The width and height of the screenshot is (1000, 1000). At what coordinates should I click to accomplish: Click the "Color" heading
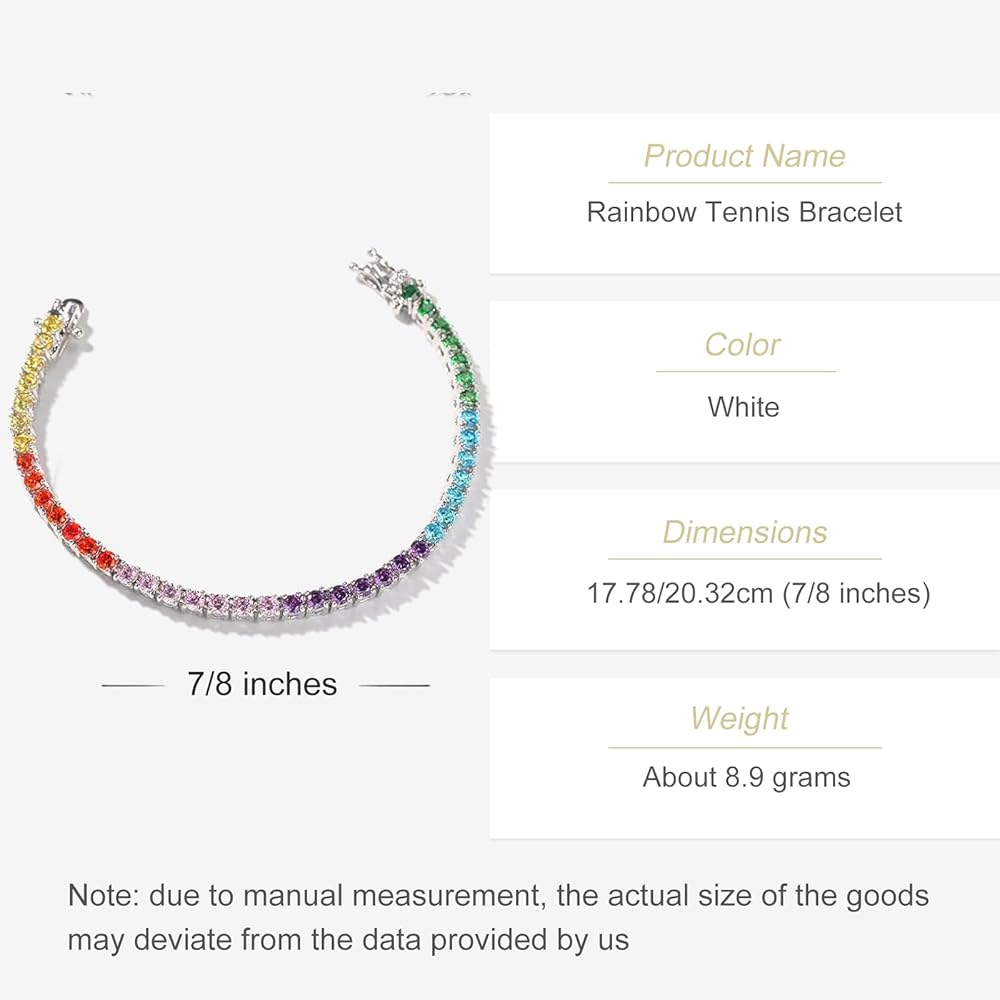click(742, 345)
